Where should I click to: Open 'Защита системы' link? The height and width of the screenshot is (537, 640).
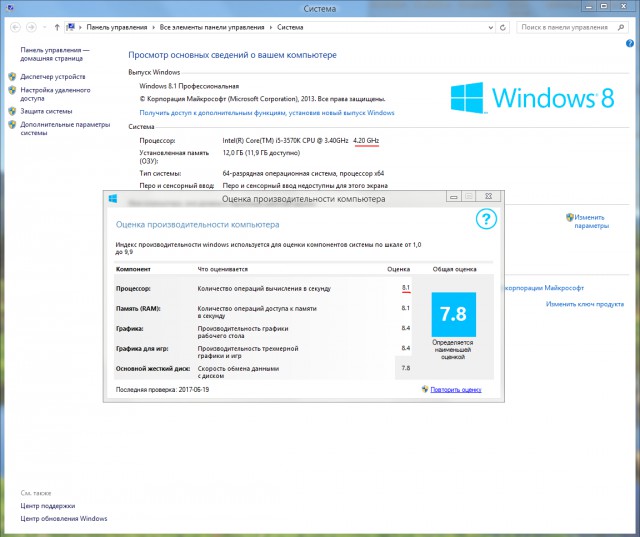click(x=46, y=111)
